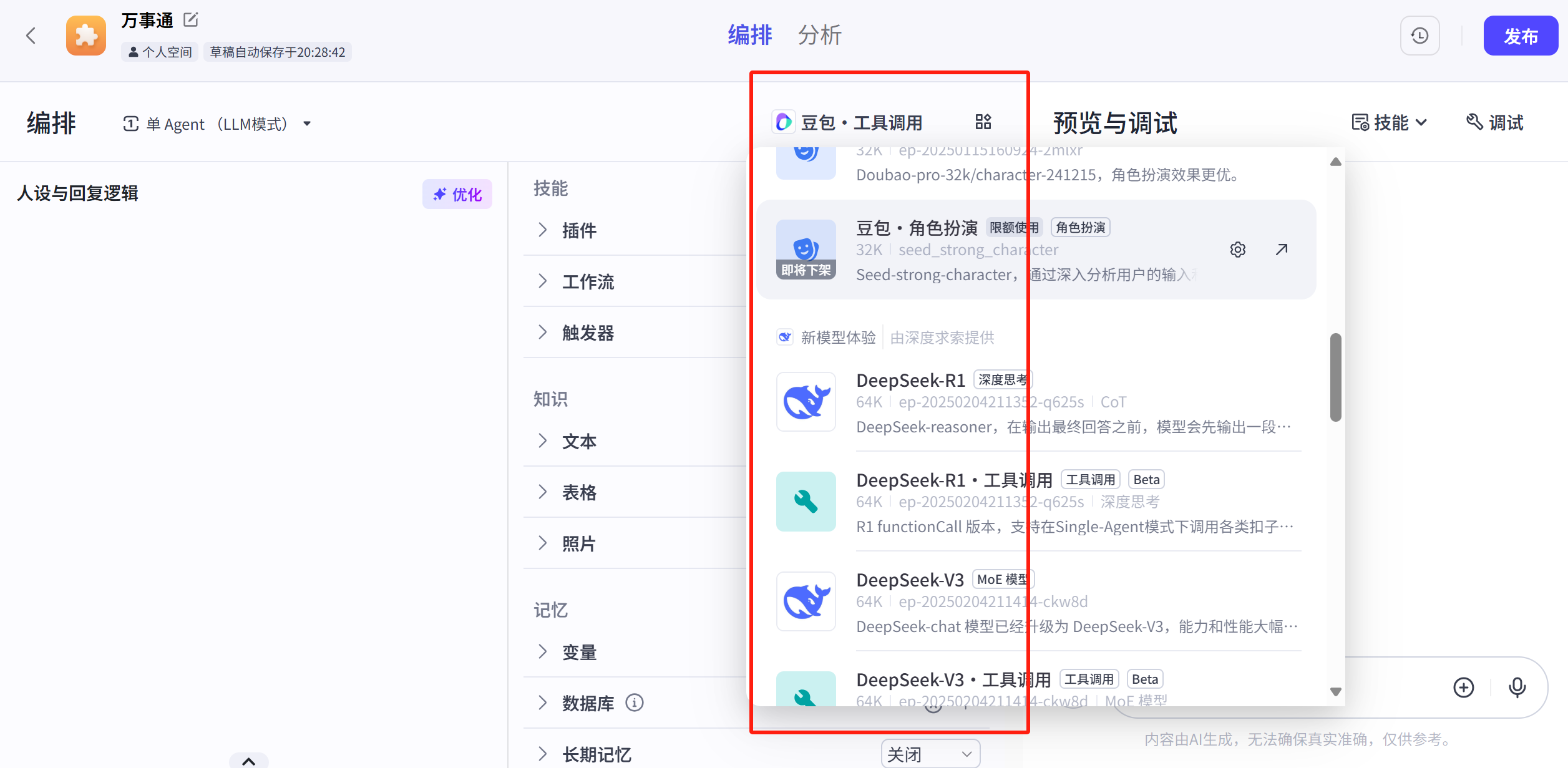
Task: Switch to the 编排 tab
Action: 750,36
